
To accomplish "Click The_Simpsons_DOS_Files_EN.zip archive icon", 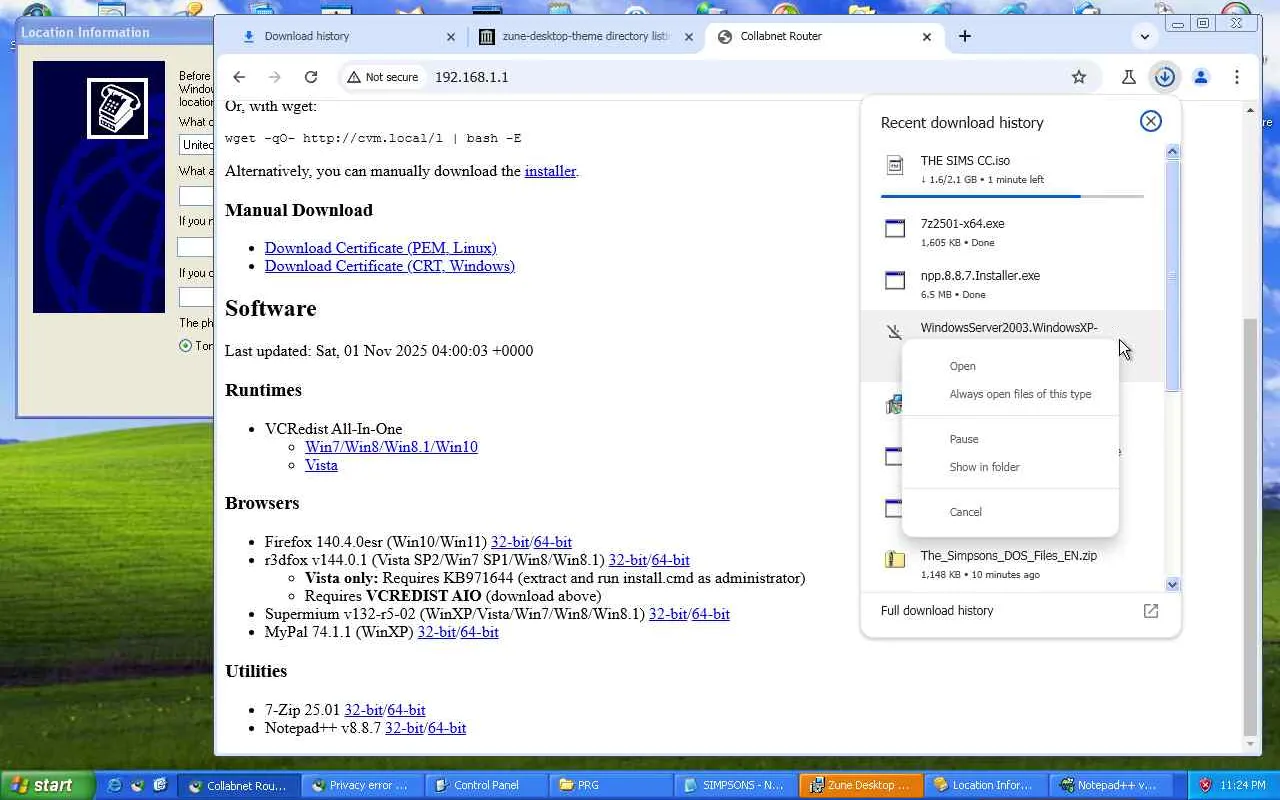I will (x=895, y=560).
